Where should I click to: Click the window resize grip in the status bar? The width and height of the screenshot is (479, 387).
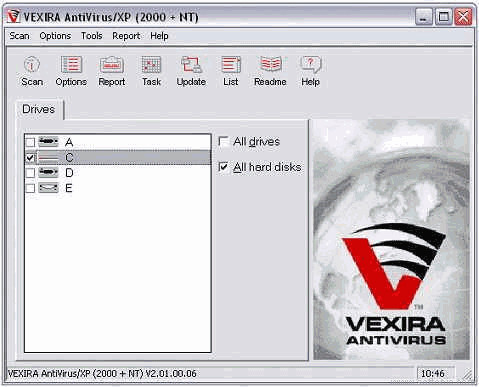pos(467,374)
